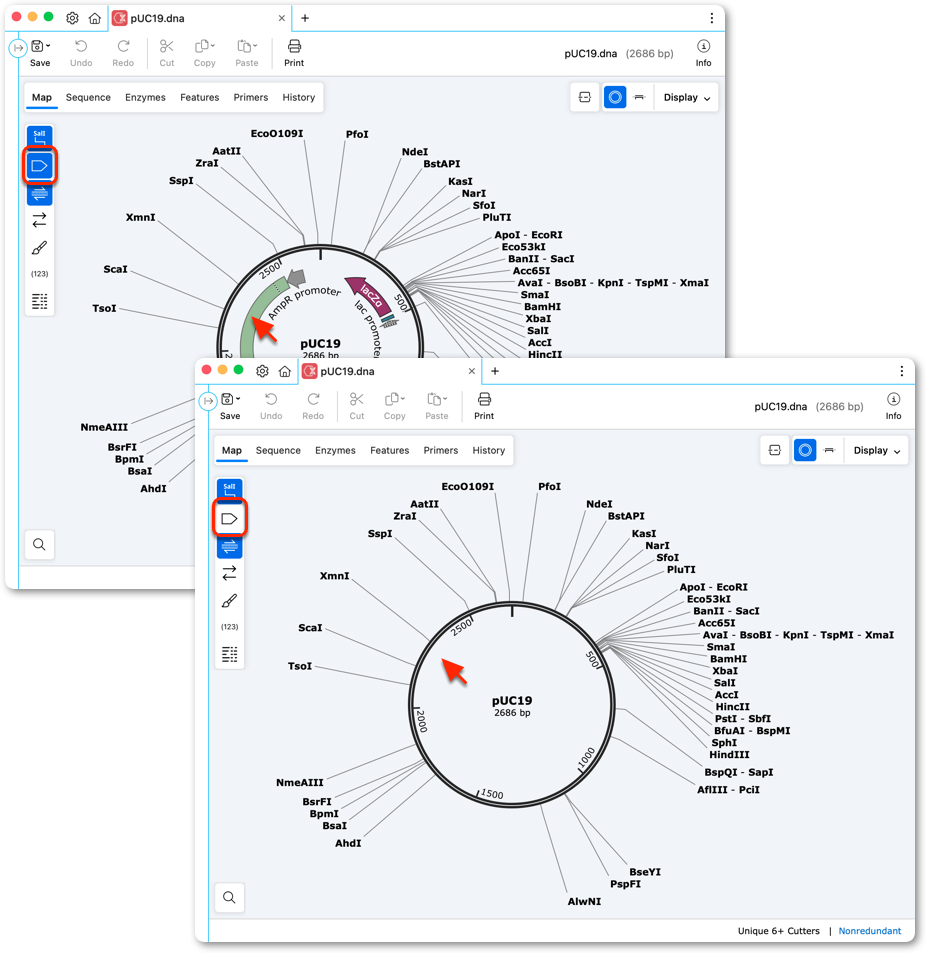The width and height of the screenshot is (938, 953).
Task: Click the Nonredundant link at bottom right
Action: (x=869, y=931)
